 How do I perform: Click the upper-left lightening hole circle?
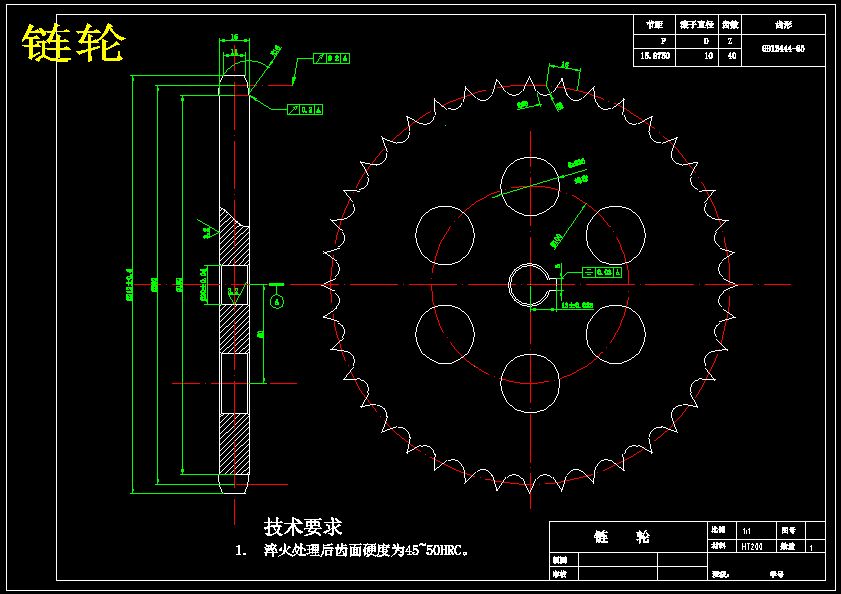445,235
